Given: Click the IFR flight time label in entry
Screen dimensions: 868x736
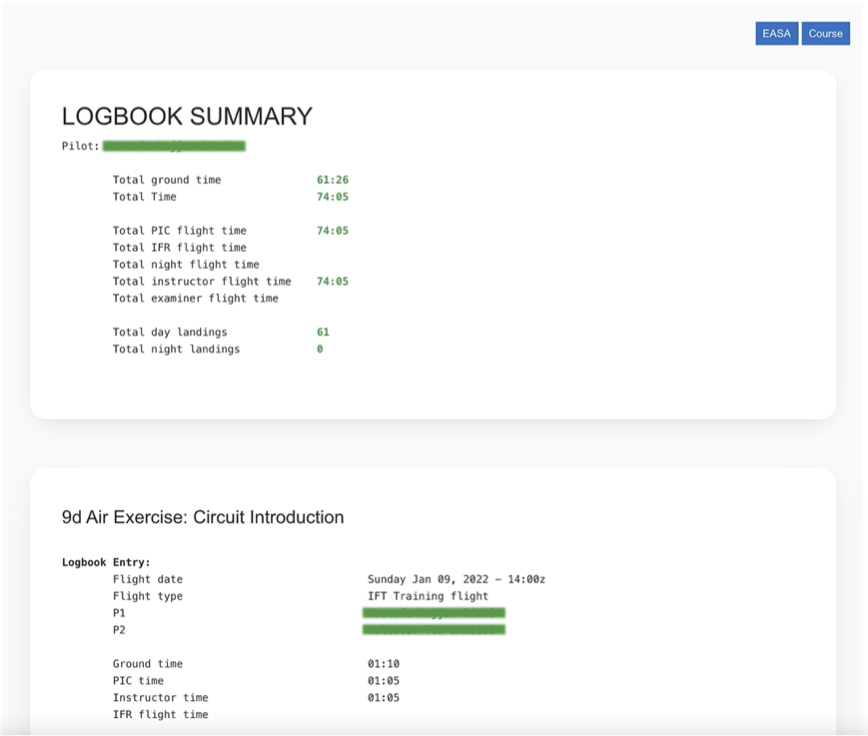Looking at the screenshot, I should (x=161, y=714).
